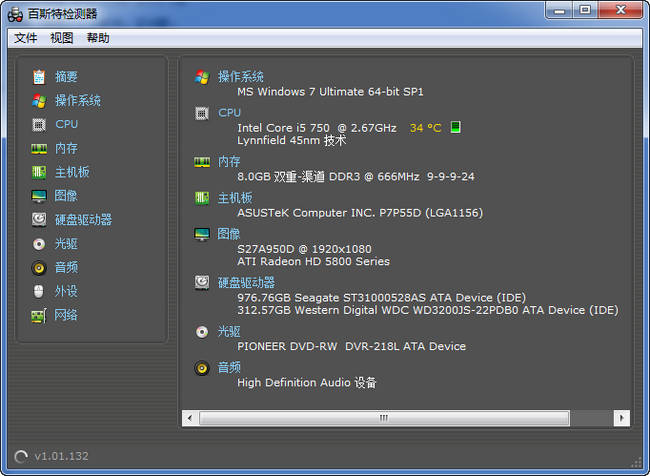Open the 操作系统 heading in summary pane
The image size is (650, 476).
pyautogui.click(x=241, y=77)
